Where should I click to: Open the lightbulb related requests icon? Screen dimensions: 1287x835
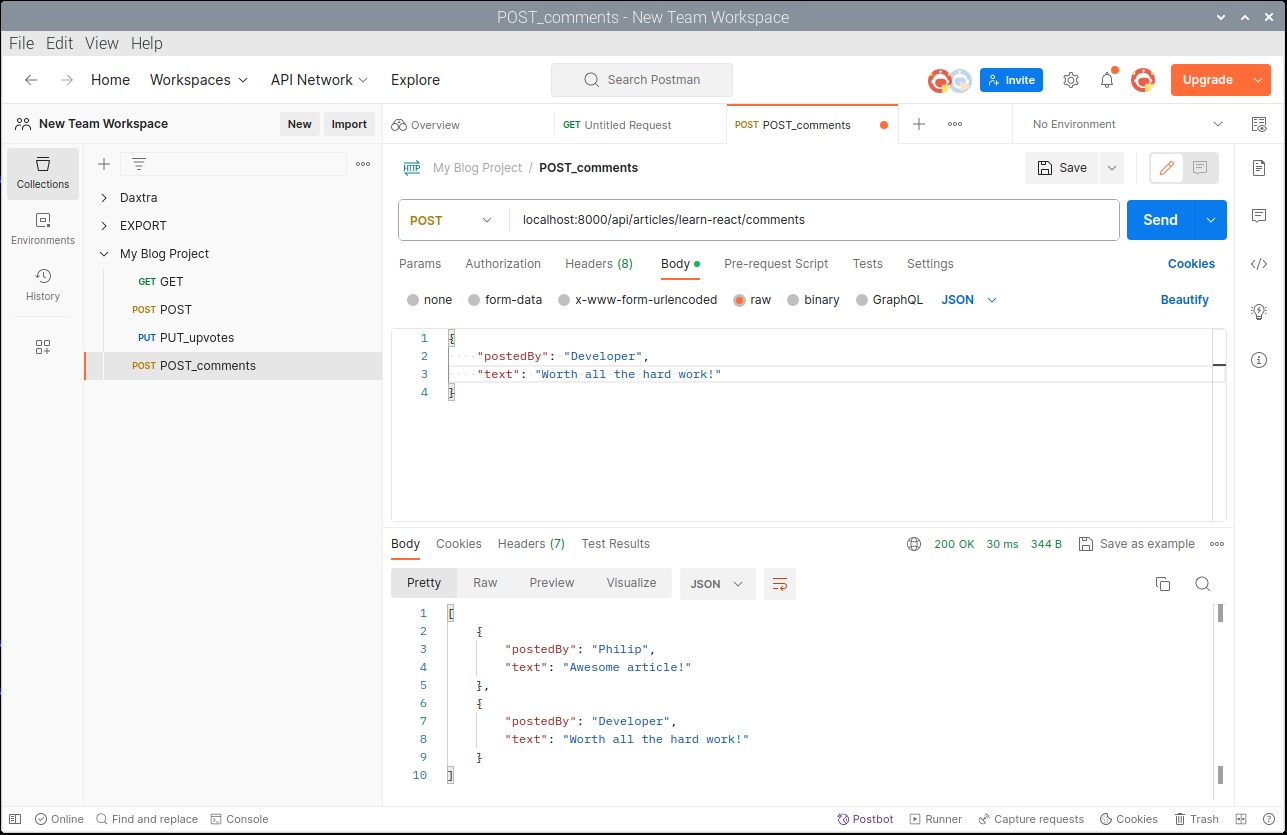click(1259, 312)
